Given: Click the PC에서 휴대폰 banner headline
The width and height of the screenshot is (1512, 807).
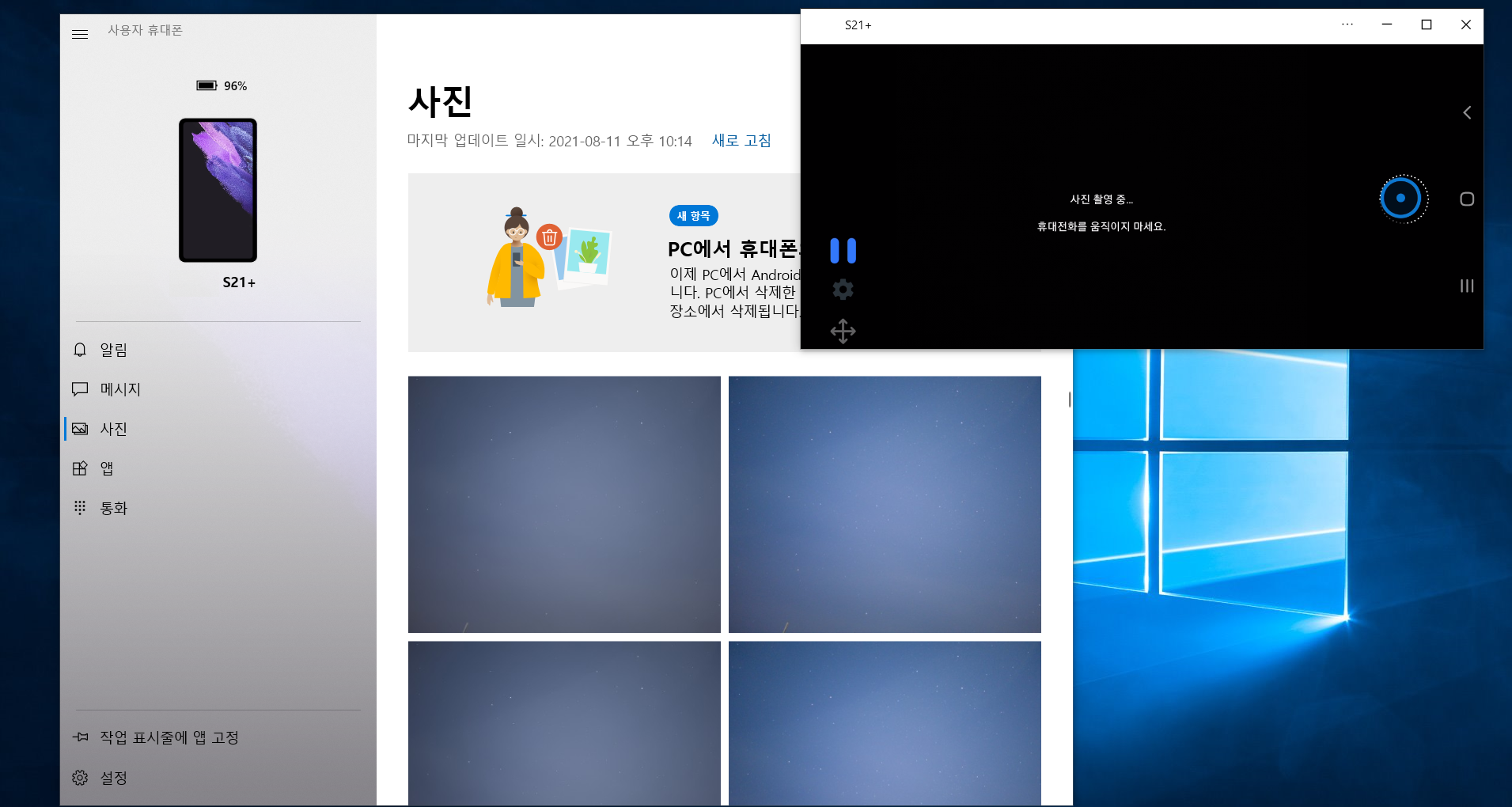Looking at the screenshot, I should tap(734, 249).
